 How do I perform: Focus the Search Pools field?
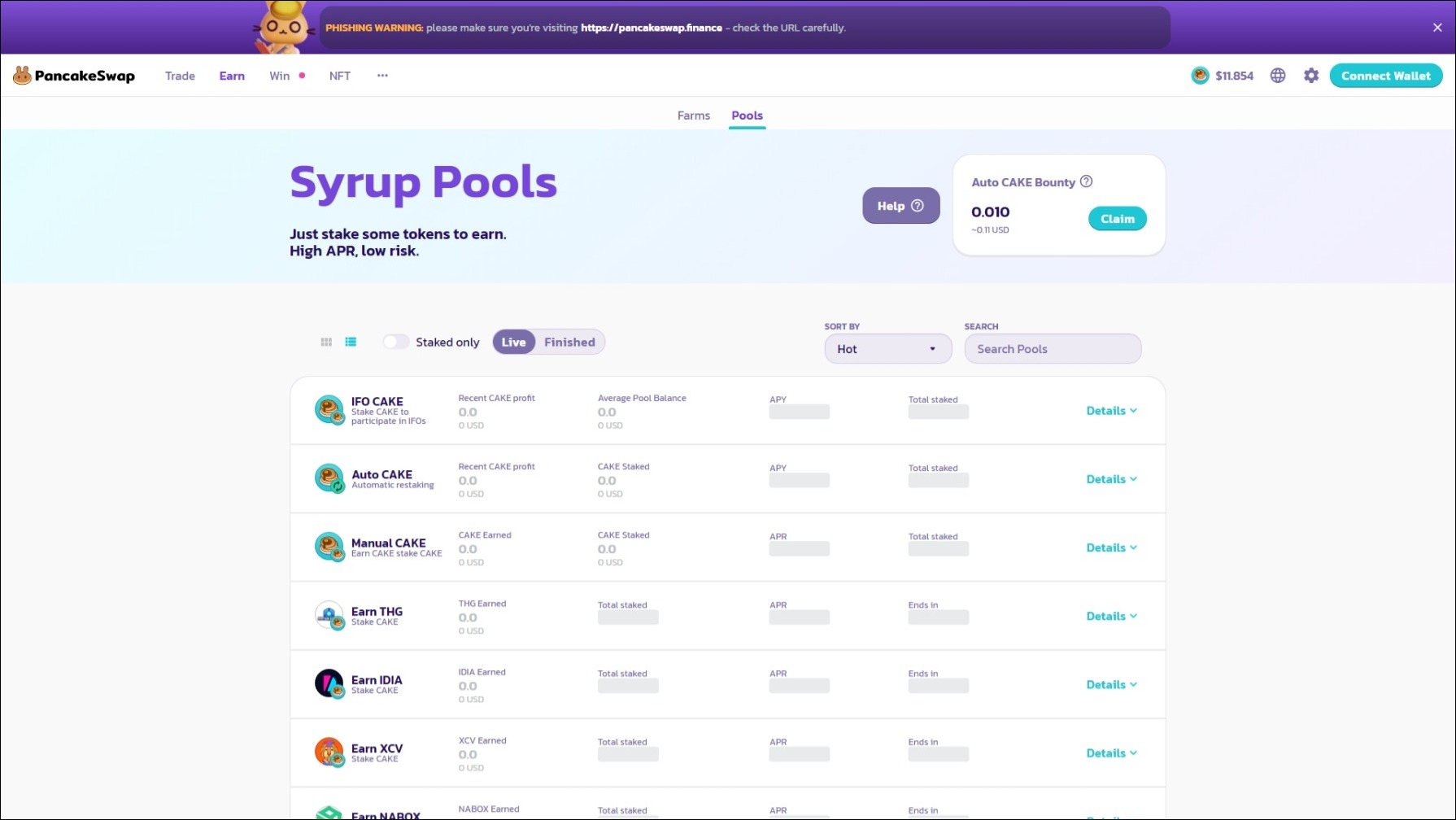[x=1053, y=349]
